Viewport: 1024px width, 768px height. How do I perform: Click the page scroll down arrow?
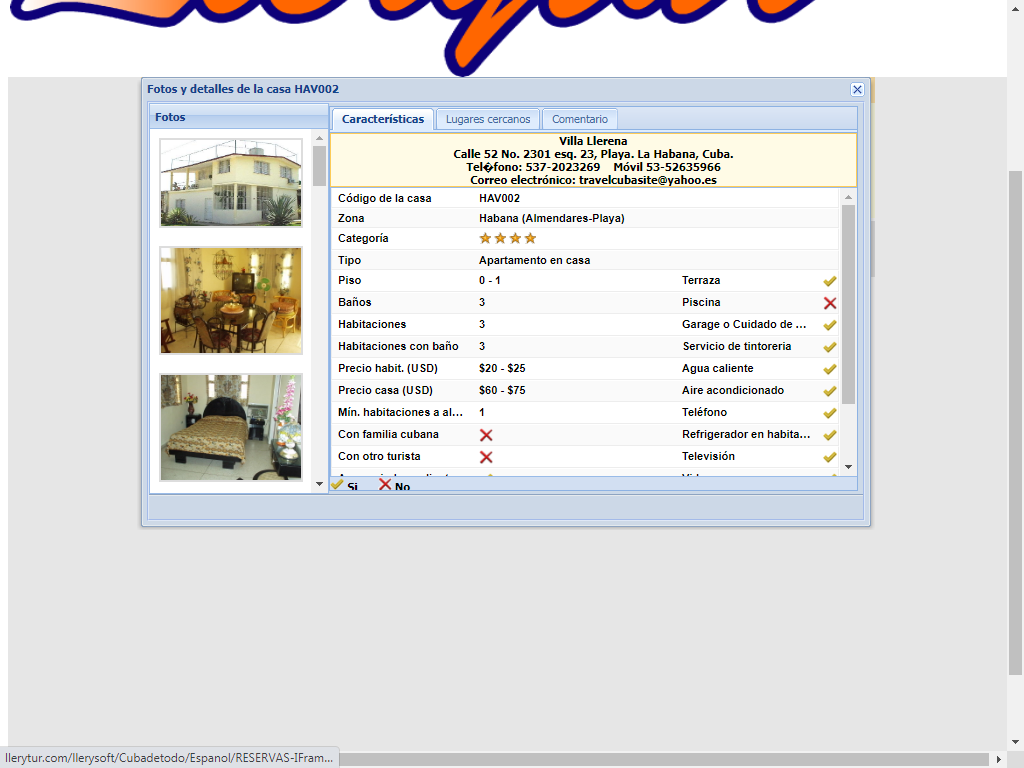point(1015,742)
